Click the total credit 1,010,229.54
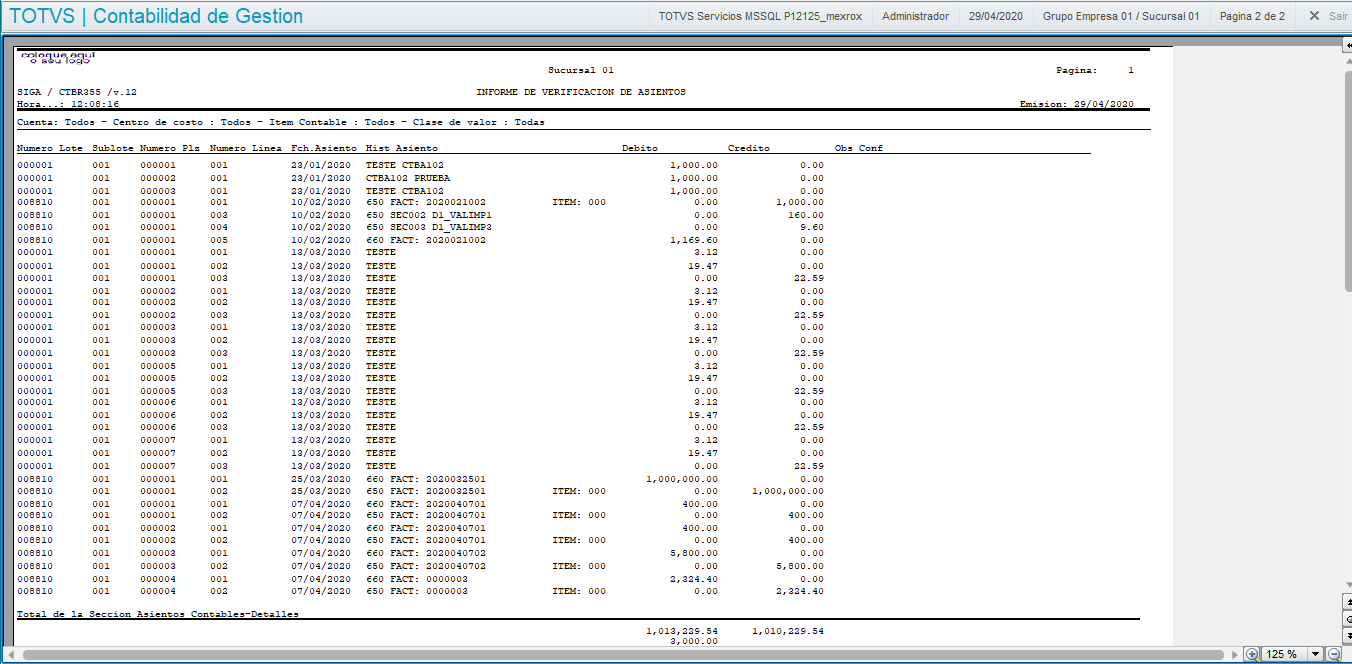This screenshot has width=1352, height=664. point(788,631)
